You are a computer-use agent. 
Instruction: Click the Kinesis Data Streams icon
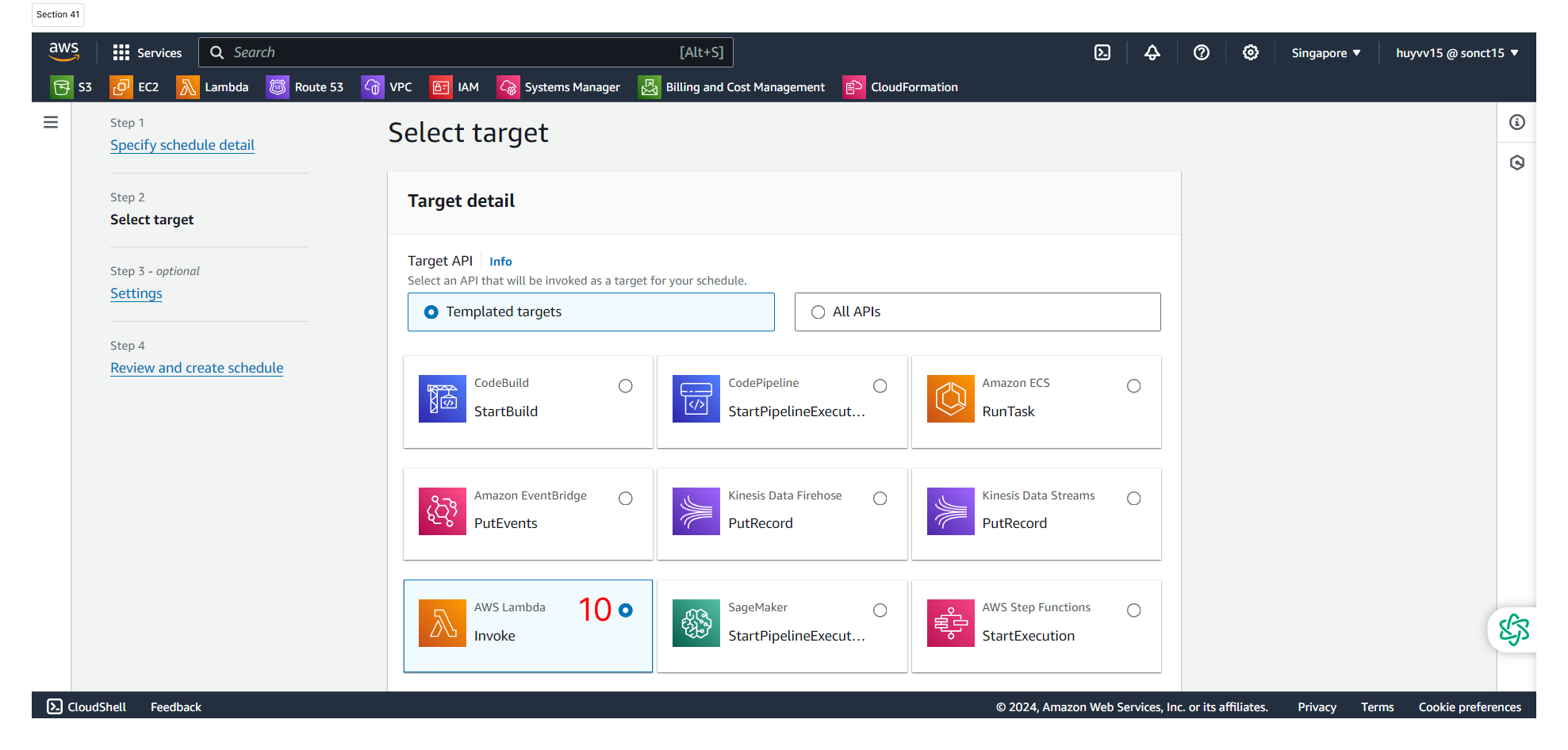[x=951, y=511]
